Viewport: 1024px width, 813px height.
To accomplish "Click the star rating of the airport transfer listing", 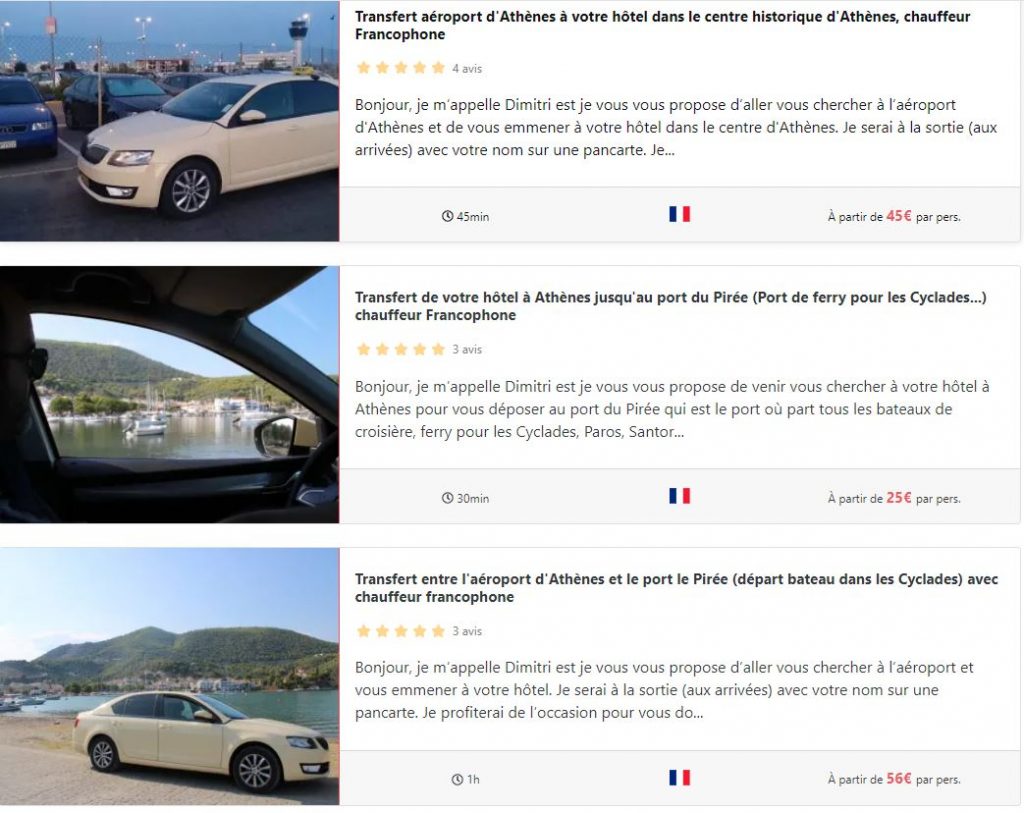I will click(398, 67).
